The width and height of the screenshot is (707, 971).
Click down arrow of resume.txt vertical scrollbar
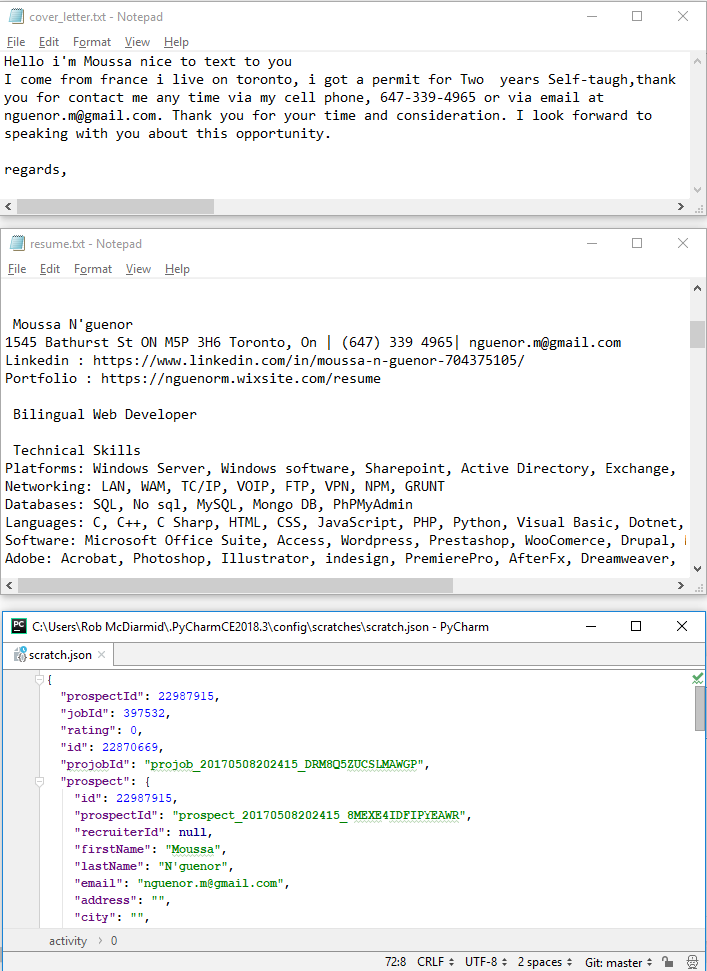(x=697, y=569)
